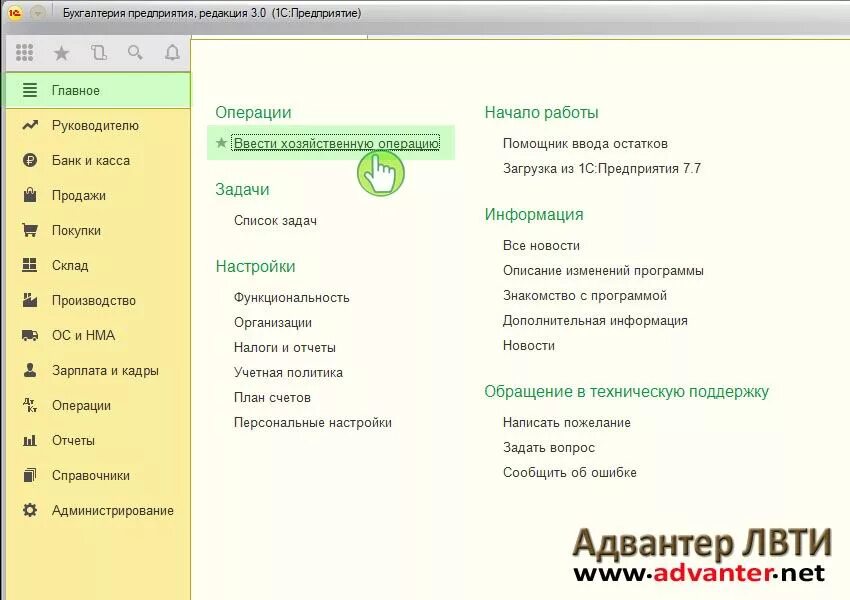Open Помощник ввода остатков
The image size is (850, 600).
(x=585, y=144)
